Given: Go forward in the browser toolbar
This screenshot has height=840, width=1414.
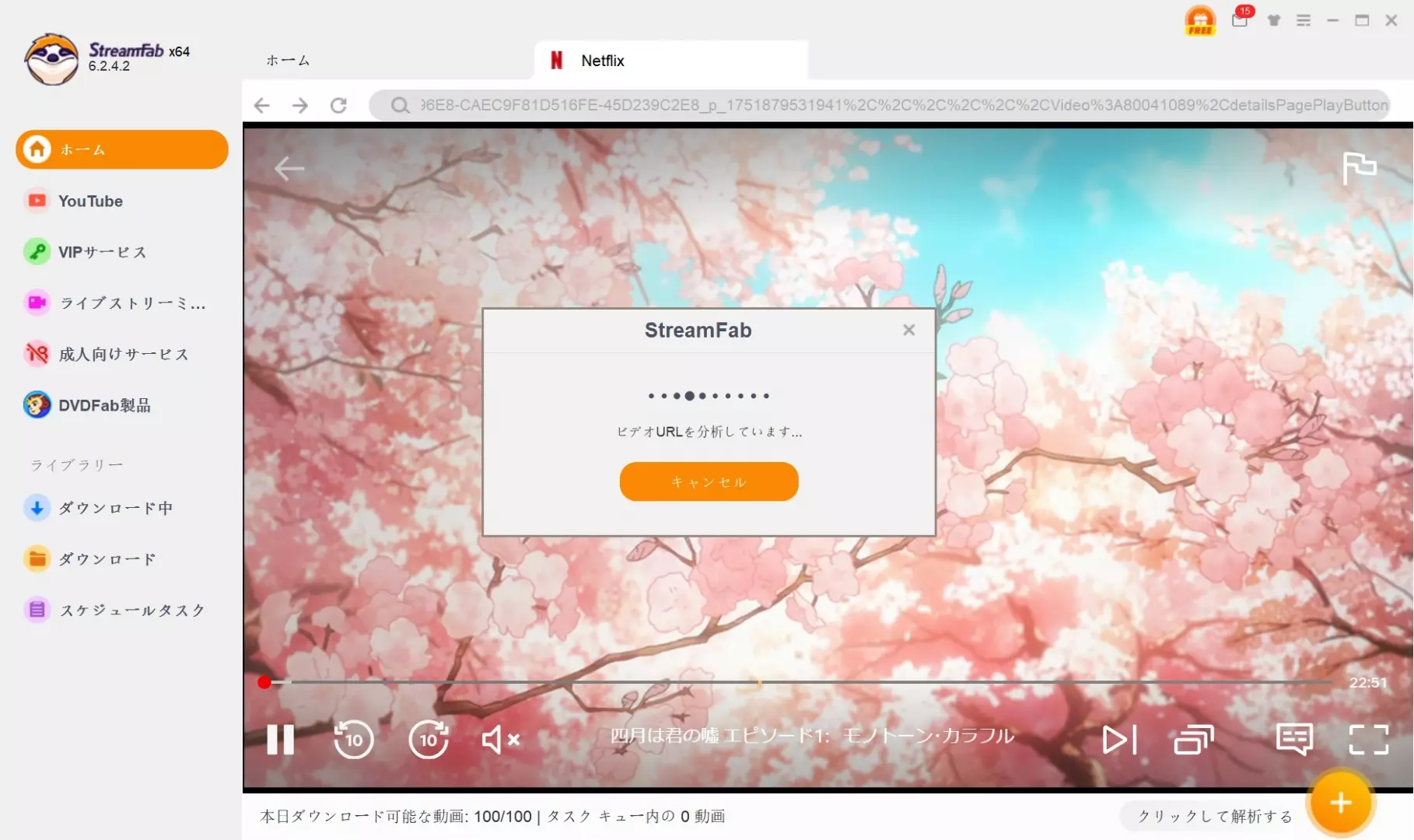Looking at the screenshot, I should click(x=300, y=105).
